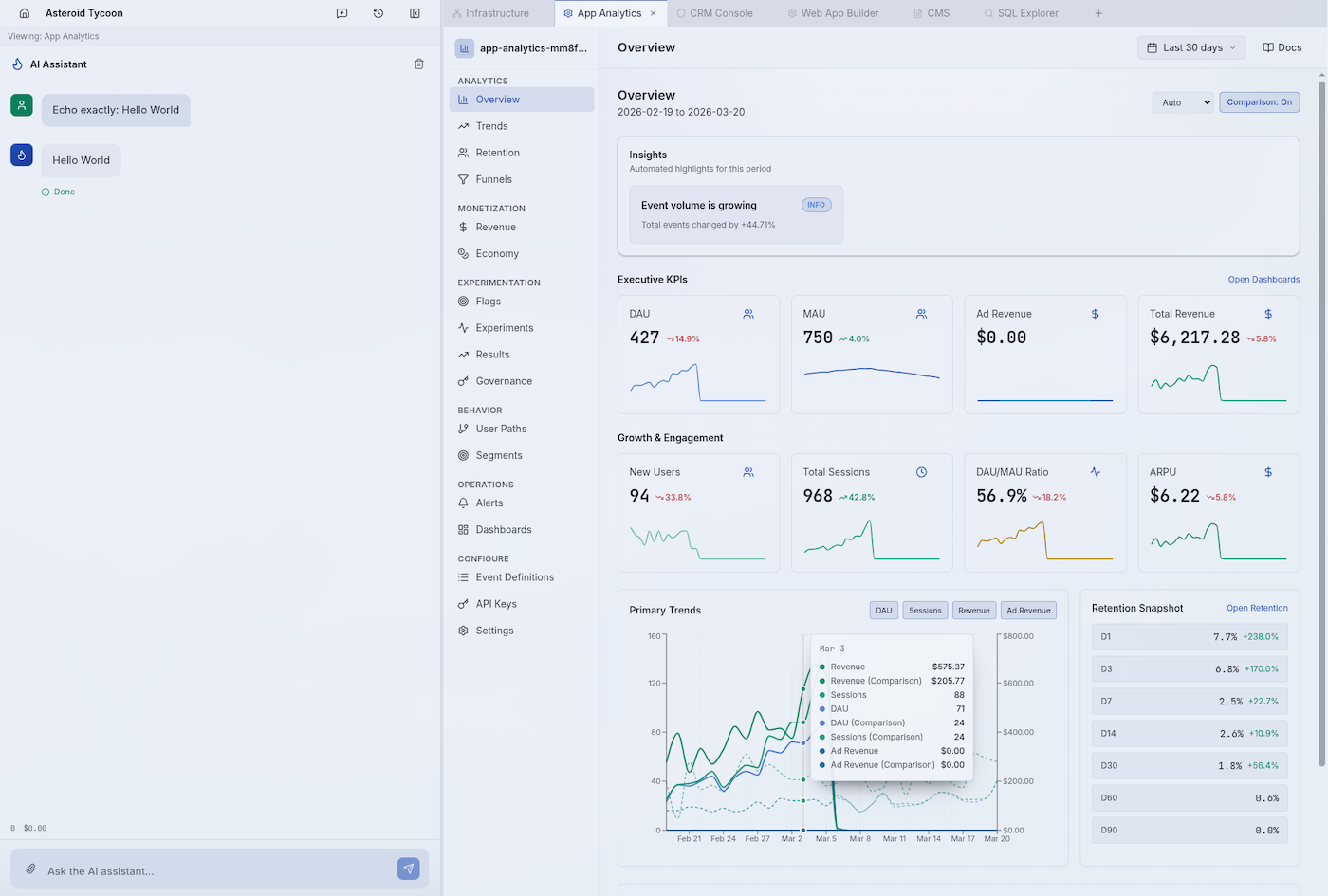This screenshot has height=896, width=1328.
Task: Click the paperclip attach icon
Action: coord(31,869)
